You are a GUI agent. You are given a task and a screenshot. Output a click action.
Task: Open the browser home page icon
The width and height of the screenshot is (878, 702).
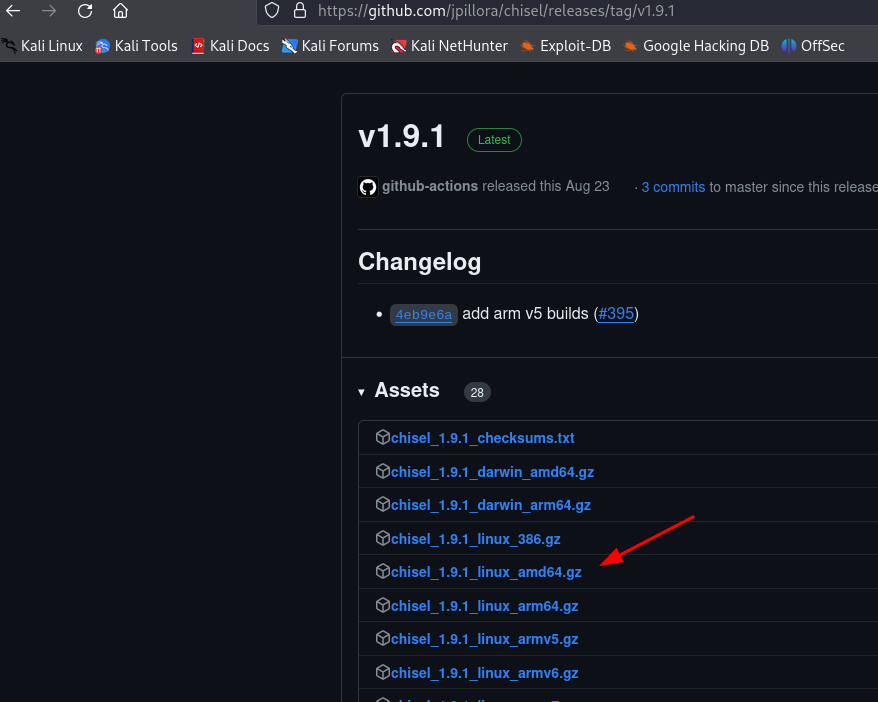[x=120, y=11]
